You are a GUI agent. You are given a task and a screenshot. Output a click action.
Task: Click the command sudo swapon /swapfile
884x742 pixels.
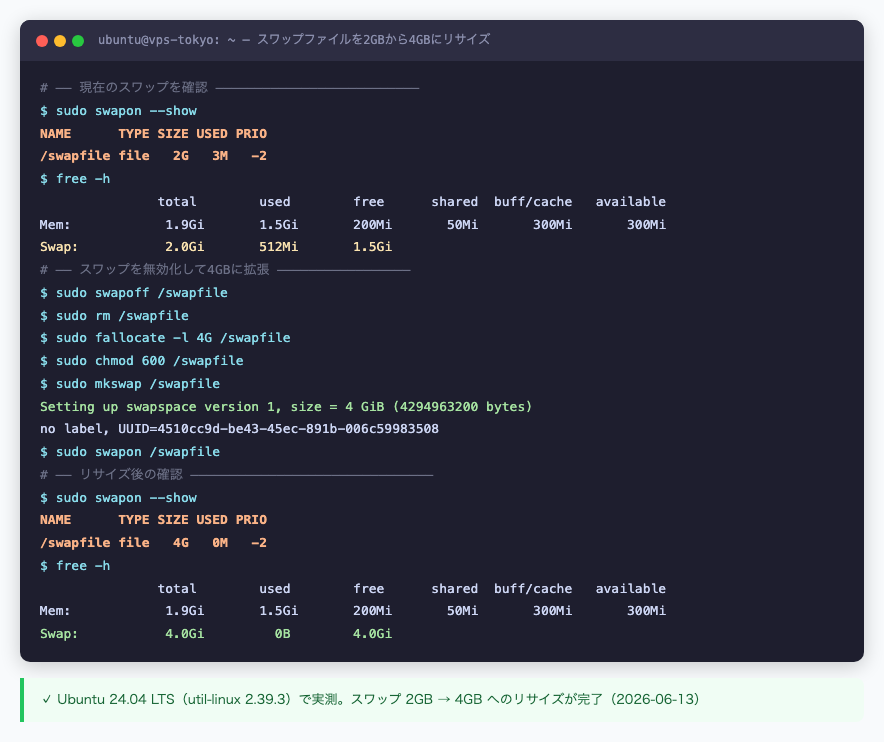click(138, 452)
